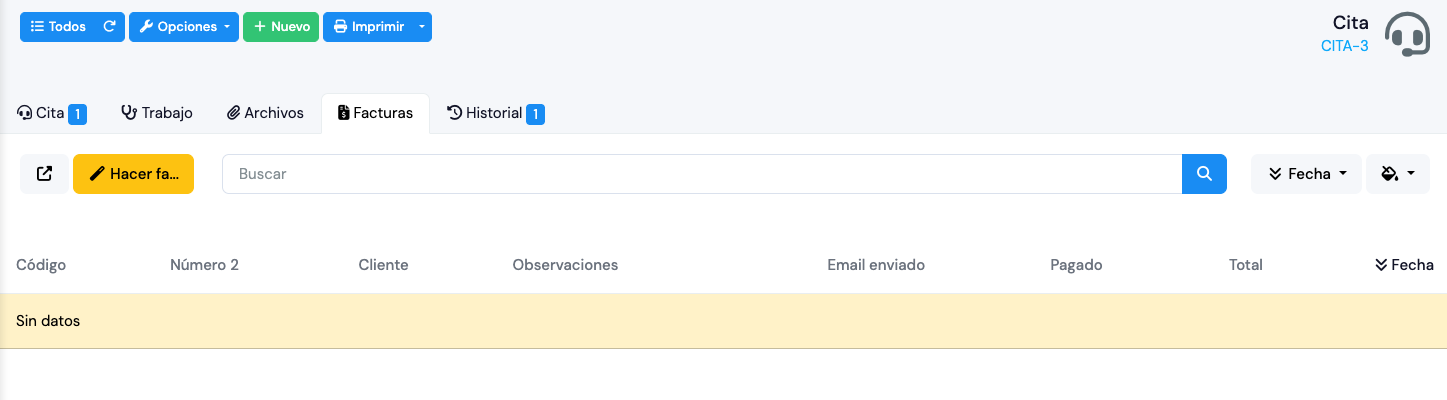Viewport: 1447px width, 400px height.
Task: Select the Historial tab
Action: tap(494, 113)
